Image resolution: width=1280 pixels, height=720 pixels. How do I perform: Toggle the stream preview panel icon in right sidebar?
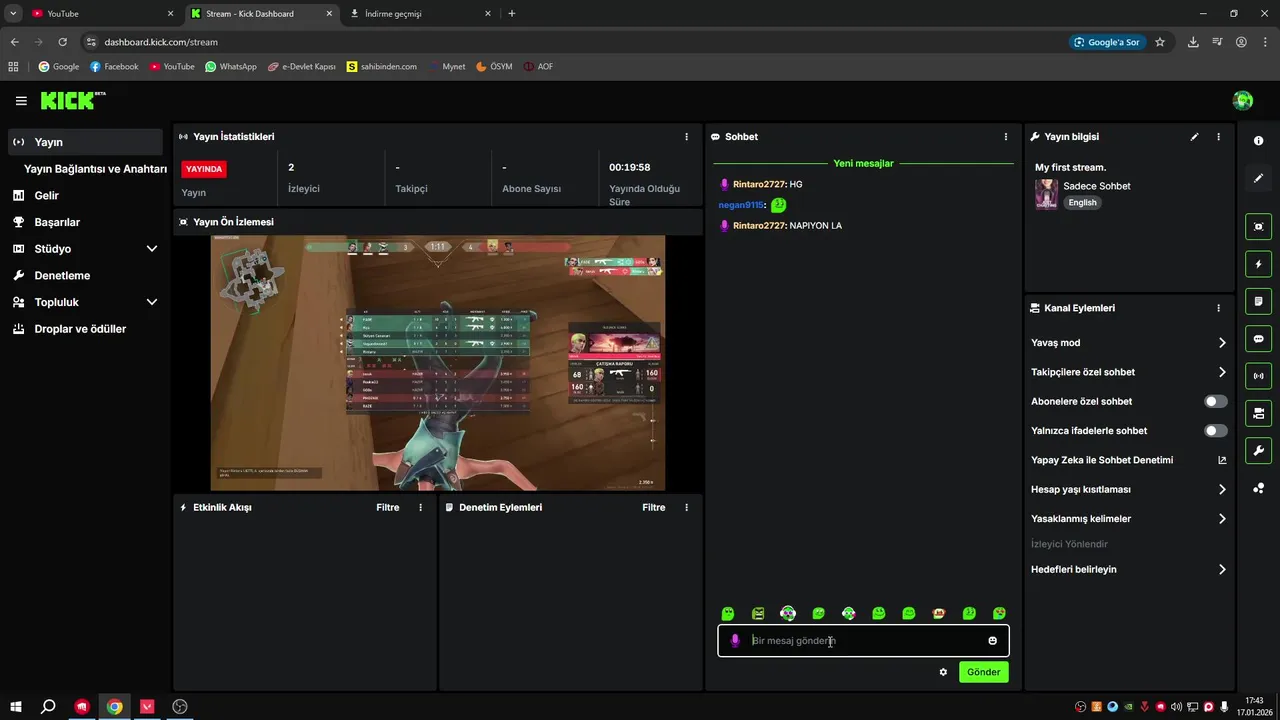pos(1258,227)
